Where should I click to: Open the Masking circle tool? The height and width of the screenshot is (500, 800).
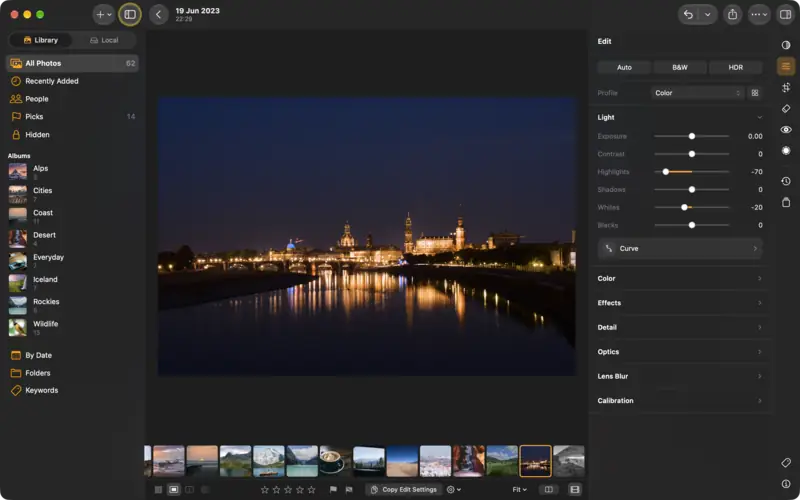pos(786,151)
